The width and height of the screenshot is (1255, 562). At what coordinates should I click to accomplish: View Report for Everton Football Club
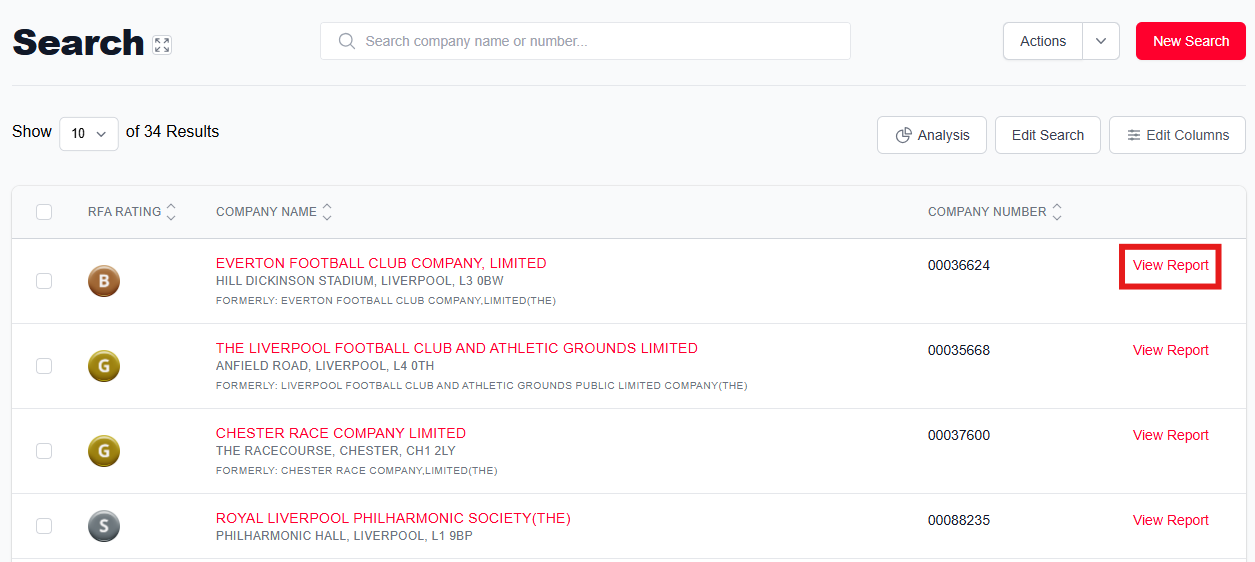(x=1170, y=266)
